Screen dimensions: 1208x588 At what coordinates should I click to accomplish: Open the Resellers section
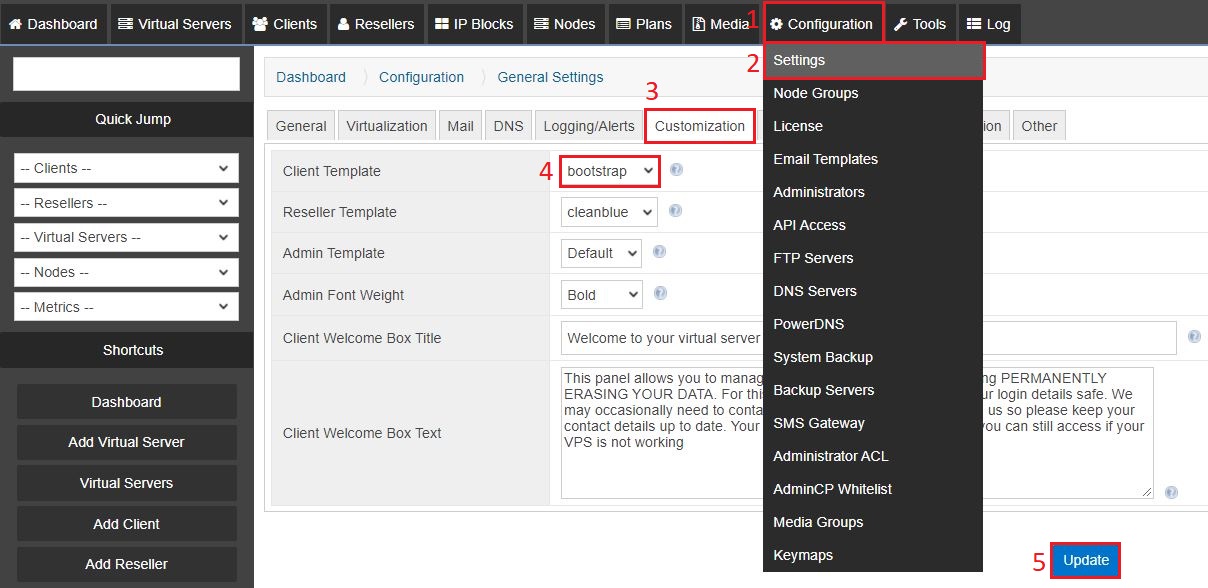pos(376,23)
